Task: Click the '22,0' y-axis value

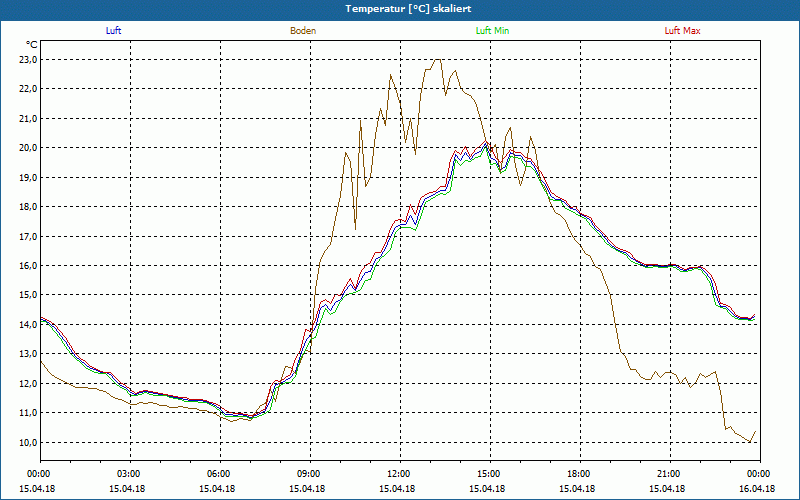Action: click(29, 89)
